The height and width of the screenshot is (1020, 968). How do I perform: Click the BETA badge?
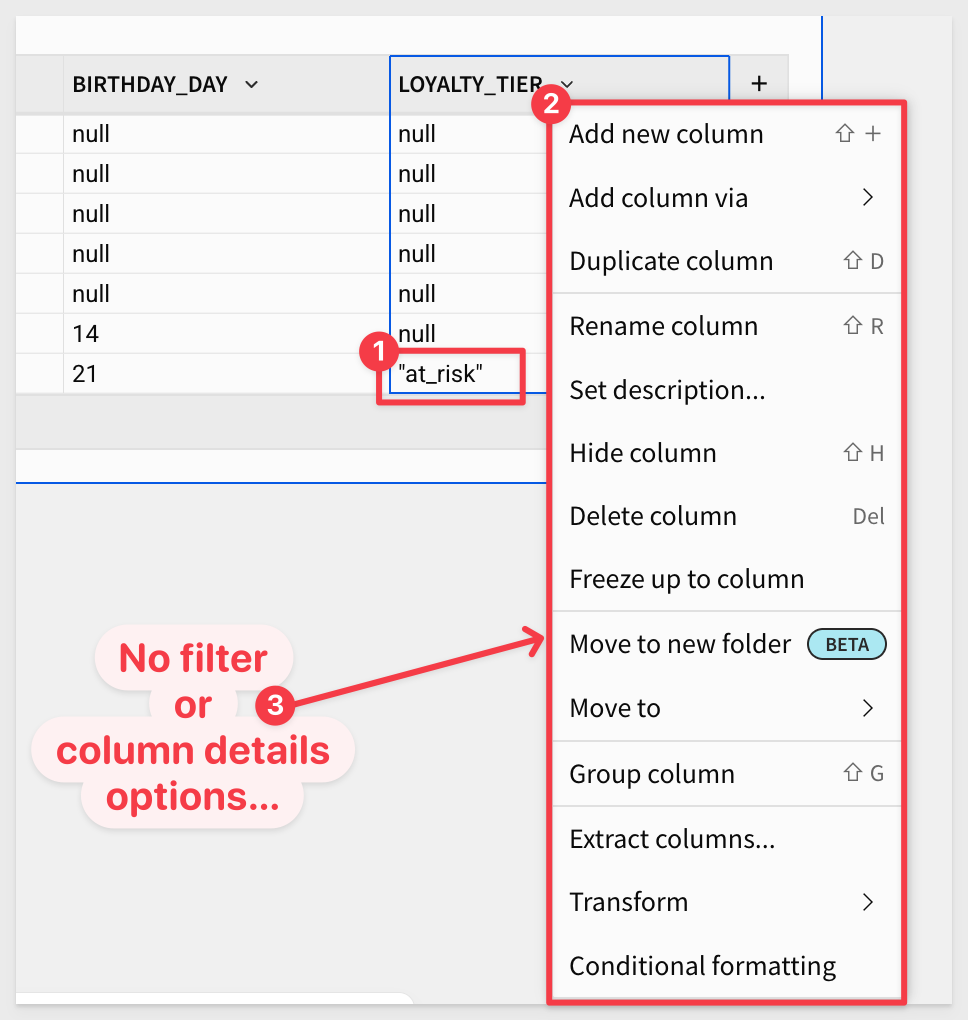point(846,644)
